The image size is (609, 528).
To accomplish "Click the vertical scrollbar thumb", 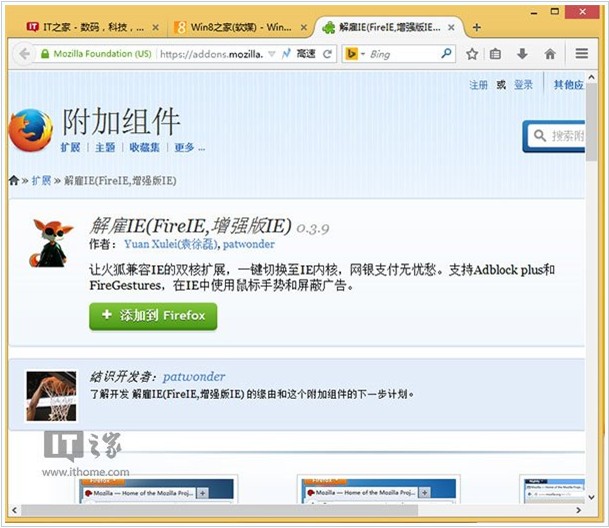I will point(591,122).
